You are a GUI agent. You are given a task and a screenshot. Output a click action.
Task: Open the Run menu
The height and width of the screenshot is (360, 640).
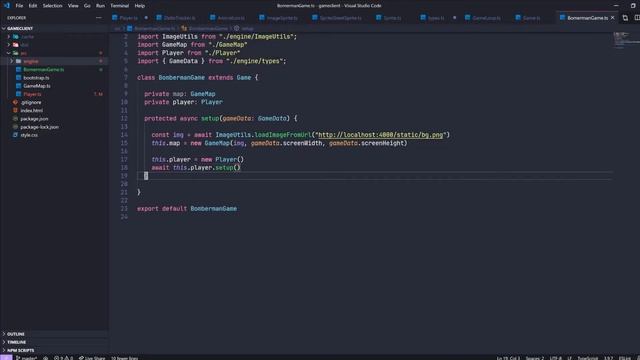coord(100,6)
